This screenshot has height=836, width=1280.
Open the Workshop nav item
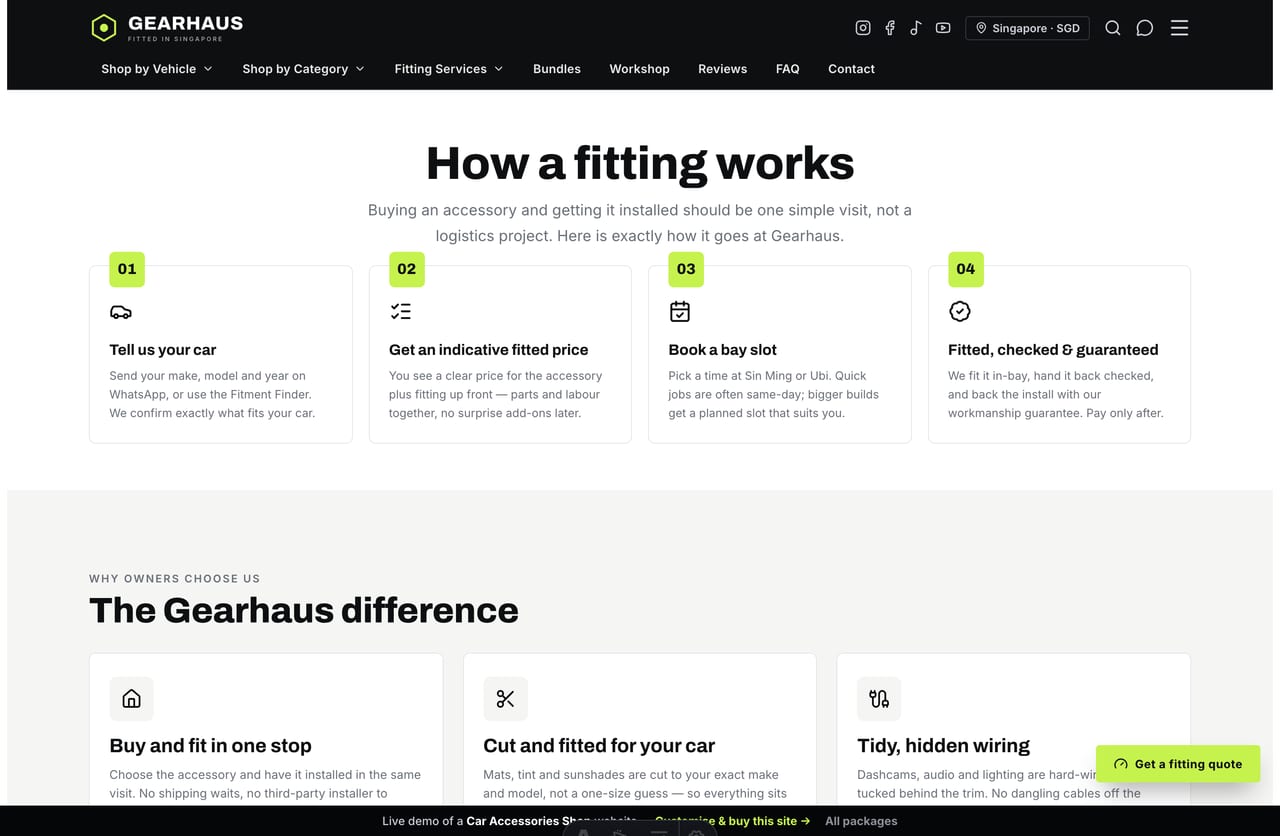click(639, 69)
